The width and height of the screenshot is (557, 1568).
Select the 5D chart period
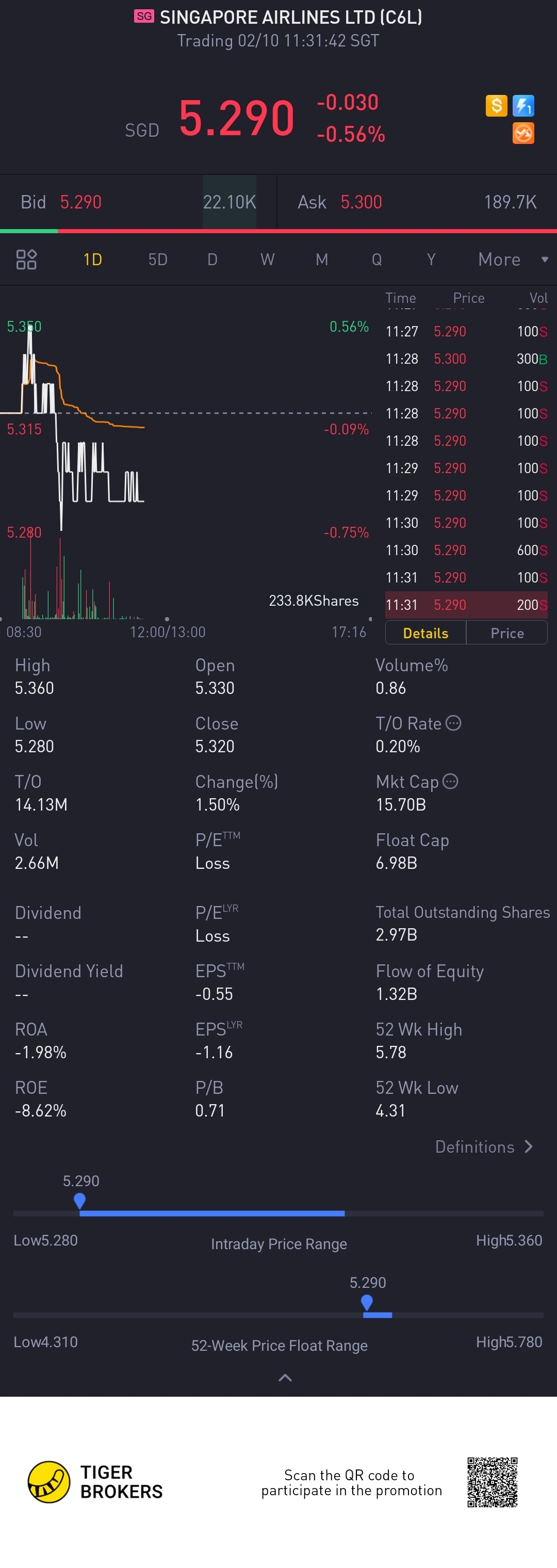tap(158, 260)
